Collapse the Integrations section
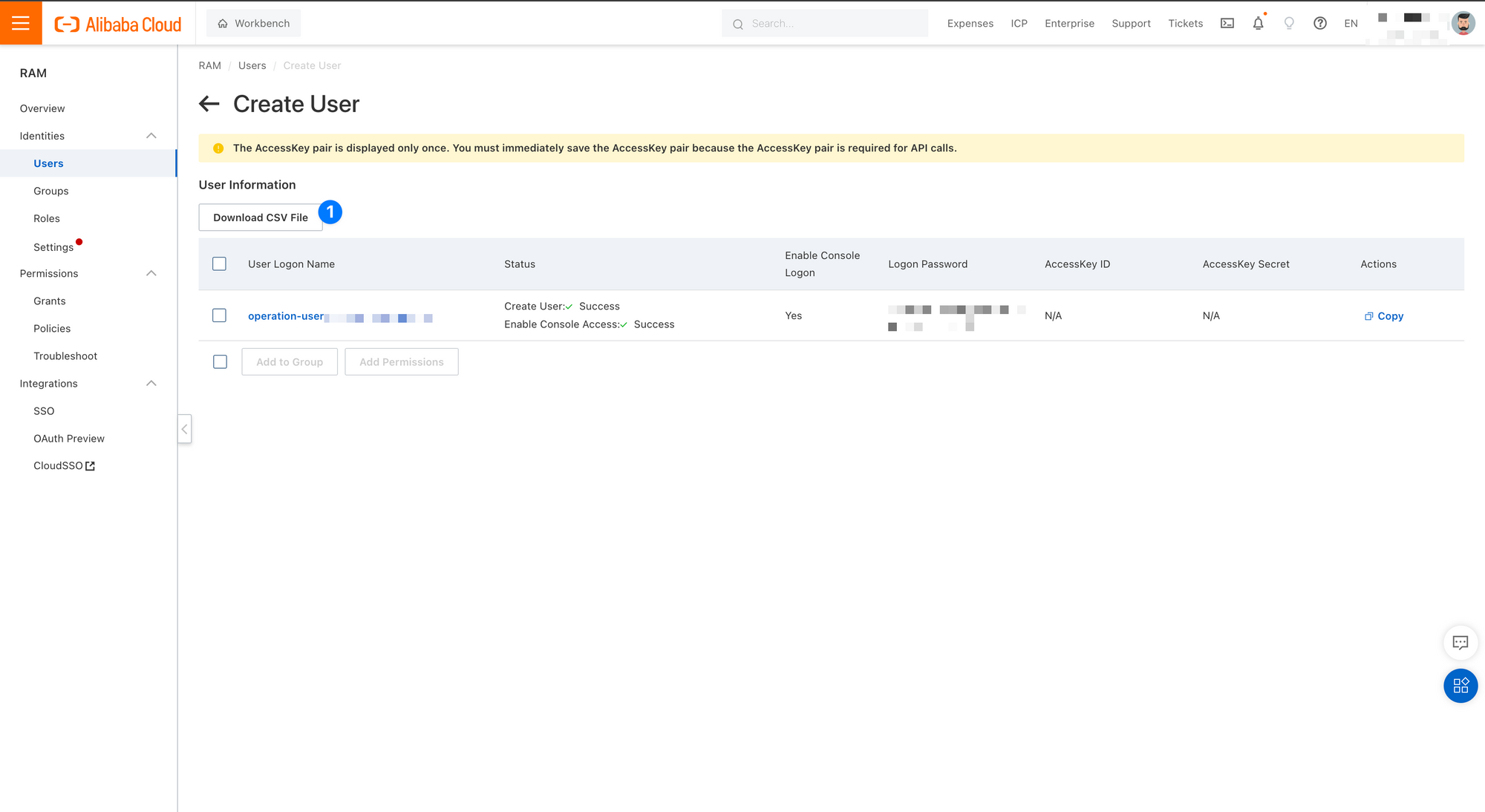The height and width of the screenshot is (812, 1485). (151, 383)
